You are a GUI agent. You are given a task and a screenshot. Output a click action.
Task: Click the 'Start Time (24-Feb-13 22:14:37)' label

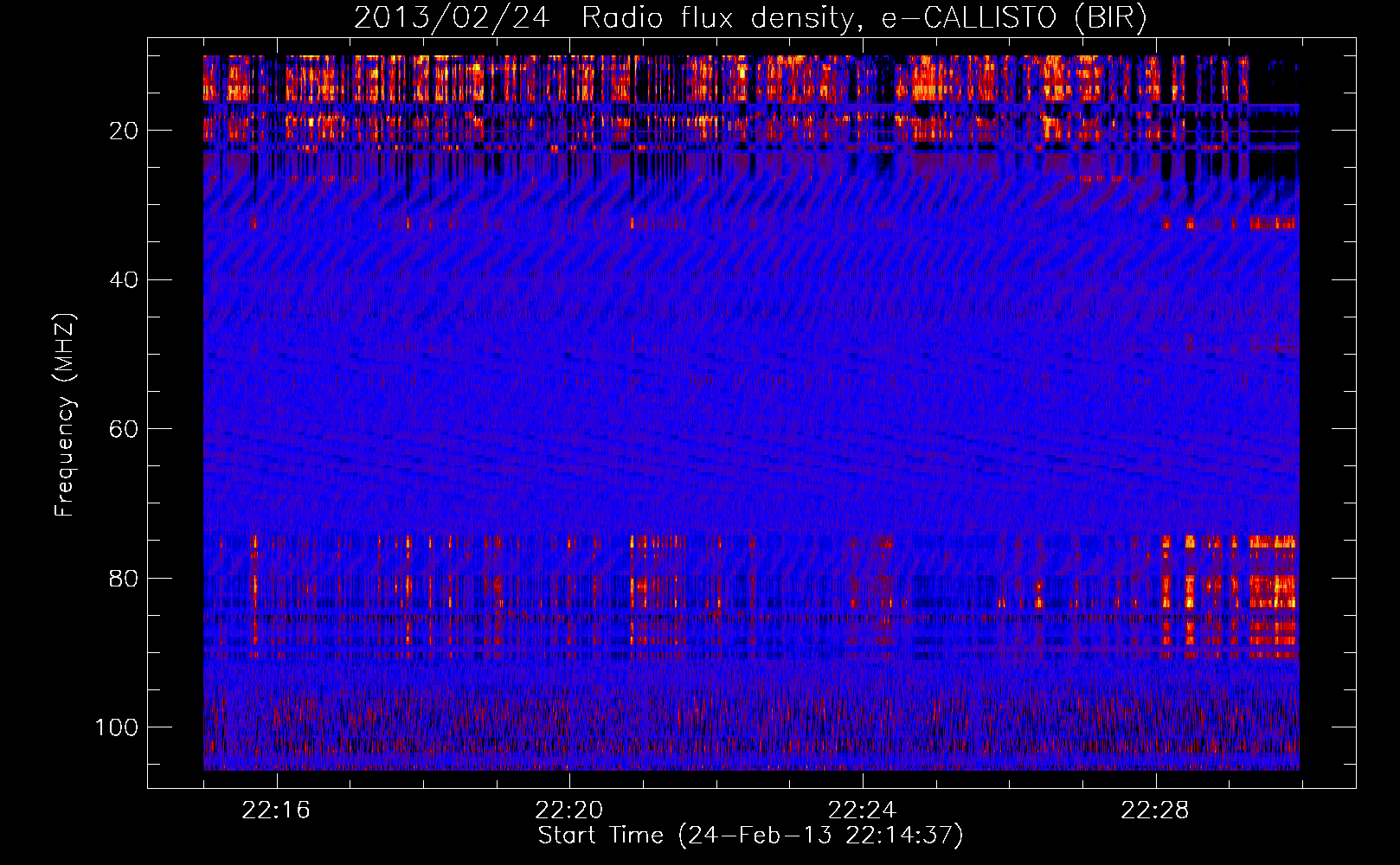tap(750, 836)
